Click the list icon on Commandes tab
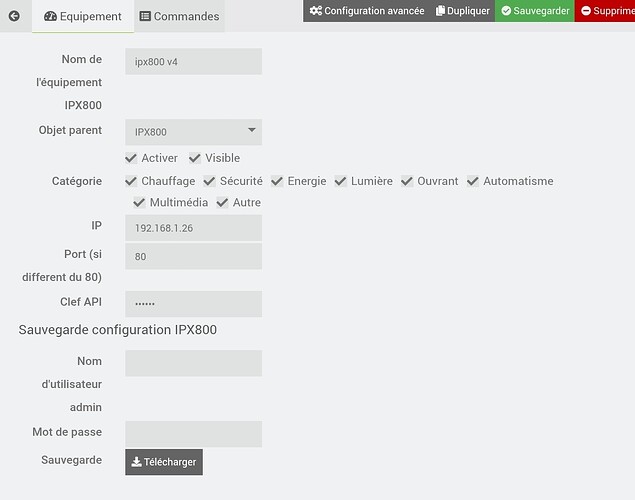The height and width of the screenshot is (500, 635). click(x=145, y=16)
